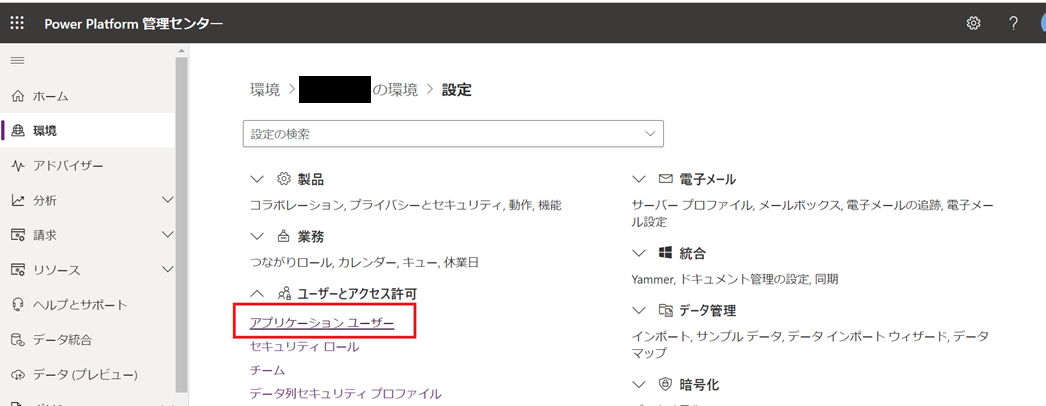
Task: Click the headset icon beside ヘルプとサポート
Action: tap(18, 305)
